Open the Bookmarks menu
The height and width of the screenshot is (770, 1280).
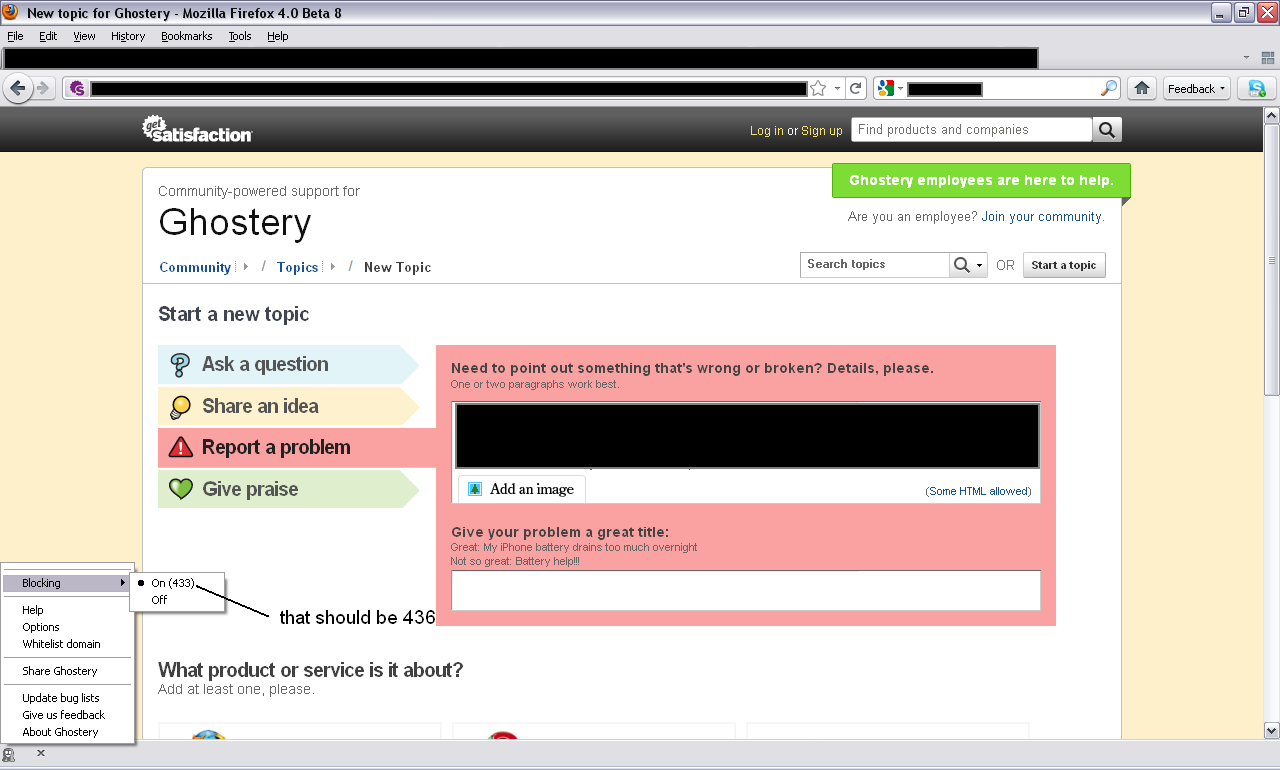187,36
